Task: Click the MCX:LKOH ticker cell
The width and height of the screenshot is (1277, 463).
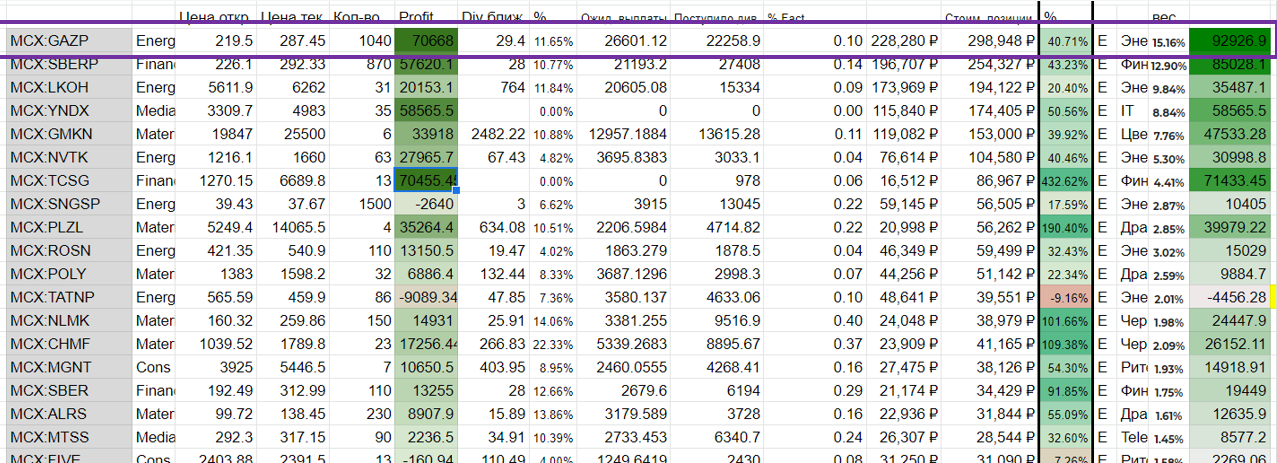Action: [x=69, y=87]
